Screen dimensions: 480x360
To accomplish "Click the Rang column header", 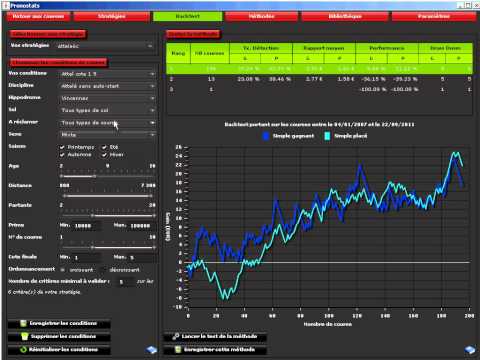I will tap(178, 53).
